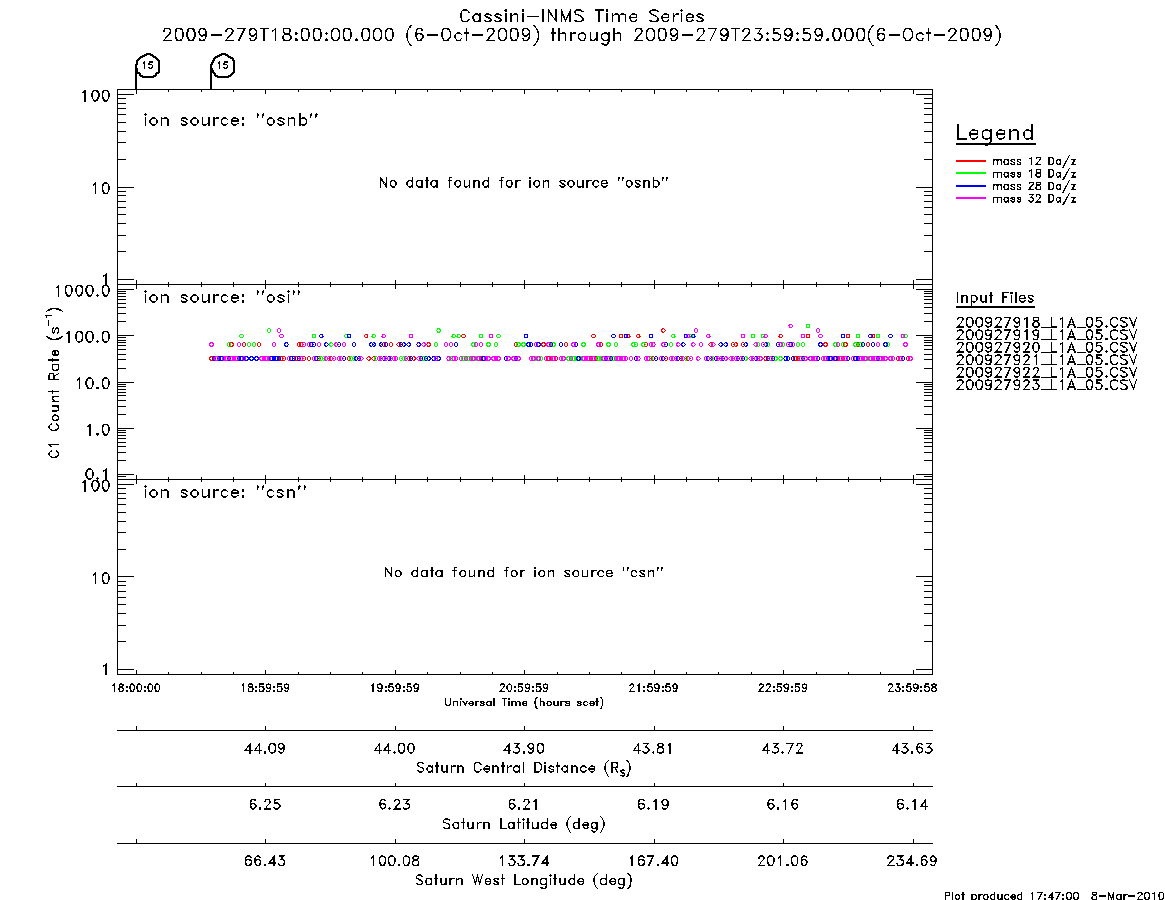Viewport: 1165px width, 900px height.
Task: Click the 133.74 longitude value
Action: 524,861
